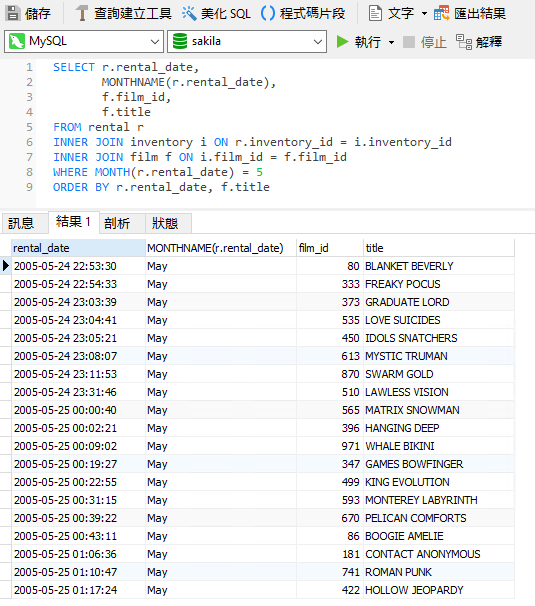Click the 解釋 Explain label

489,42
